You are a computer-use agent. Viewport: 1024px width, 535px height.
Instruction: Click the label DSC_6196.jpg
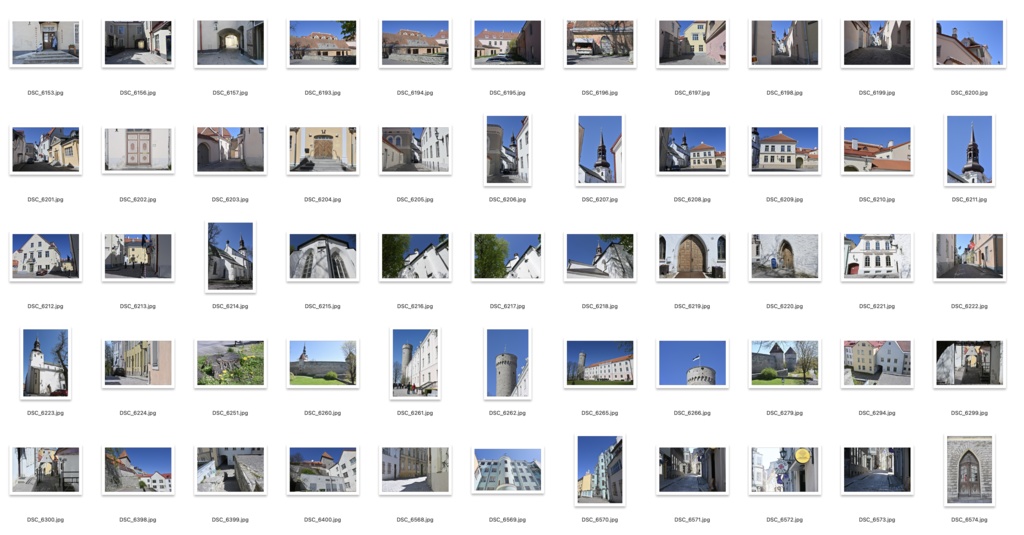coord(600,93)
